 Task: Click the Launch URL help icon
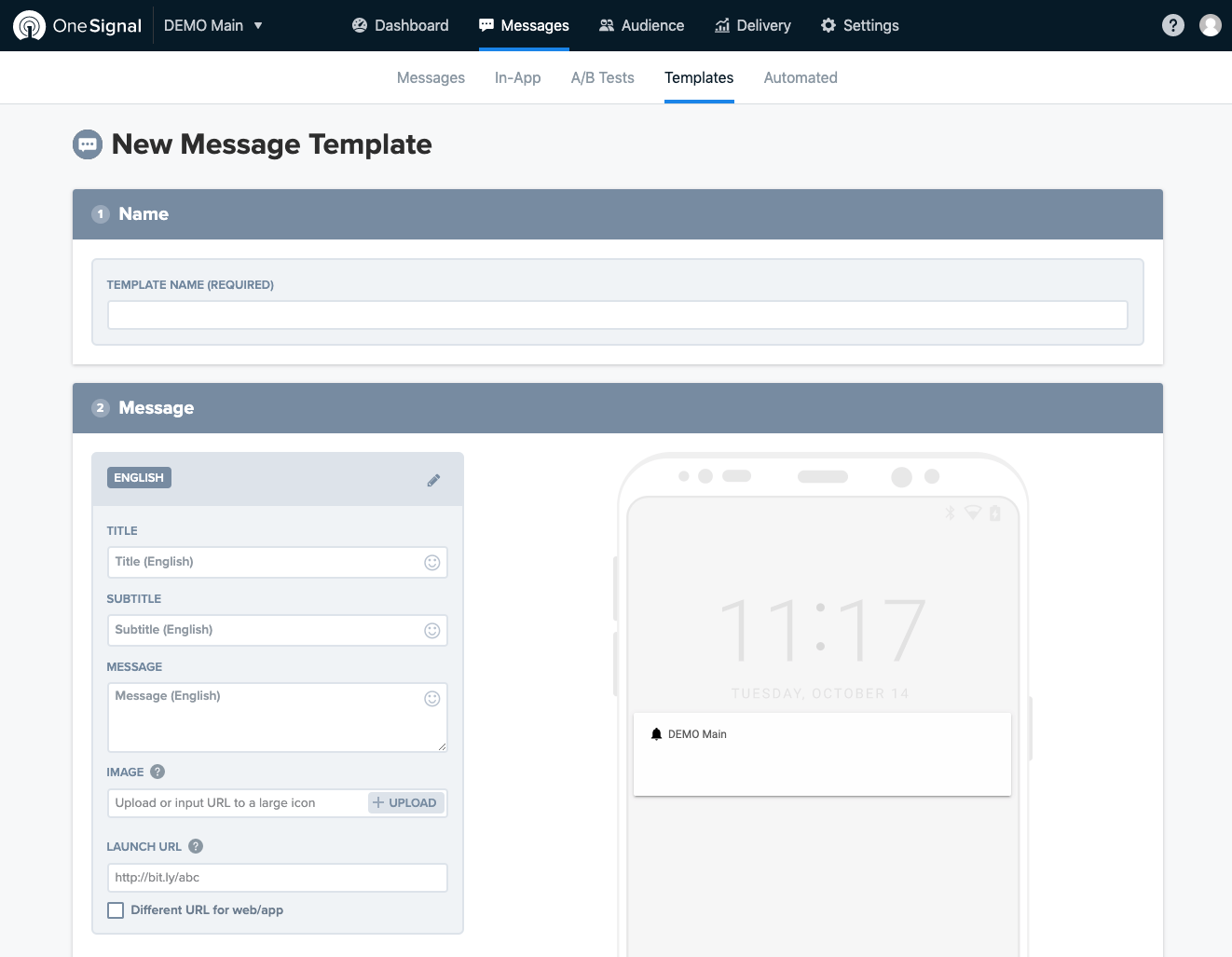coord(196,846)
